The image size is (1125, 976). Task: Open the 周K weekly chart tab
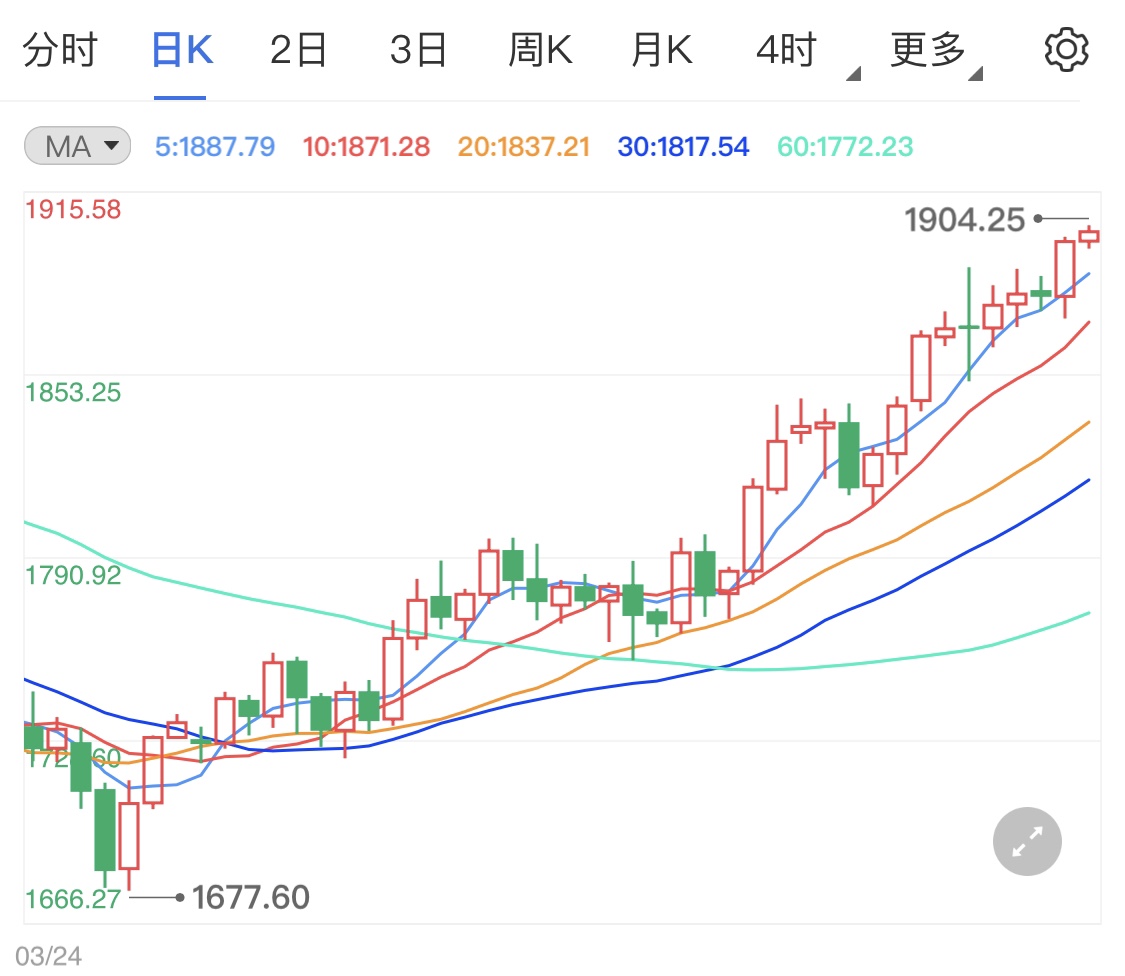coord(540,50)
